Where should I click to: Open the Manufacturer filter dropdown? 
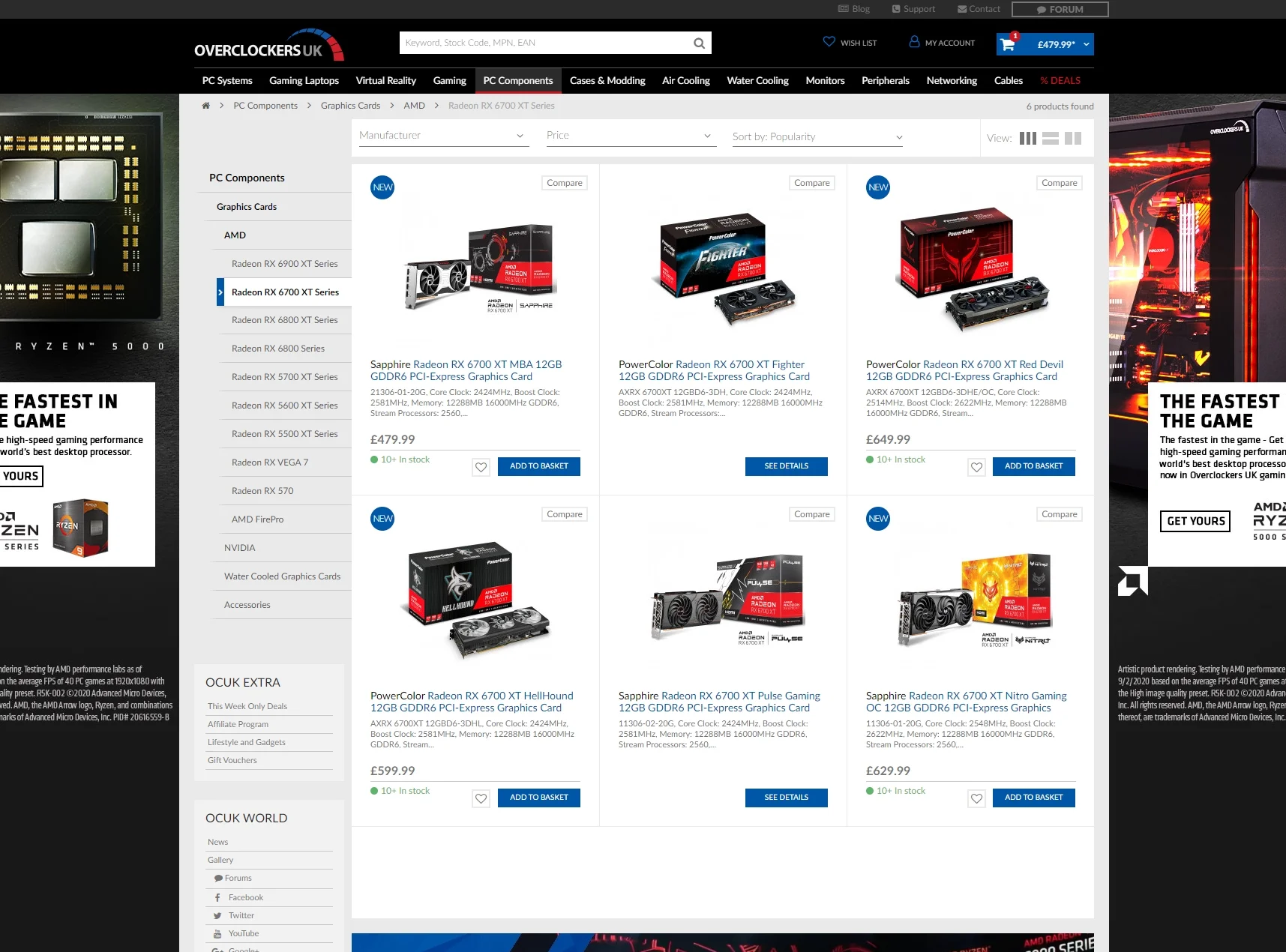(444, 136)
